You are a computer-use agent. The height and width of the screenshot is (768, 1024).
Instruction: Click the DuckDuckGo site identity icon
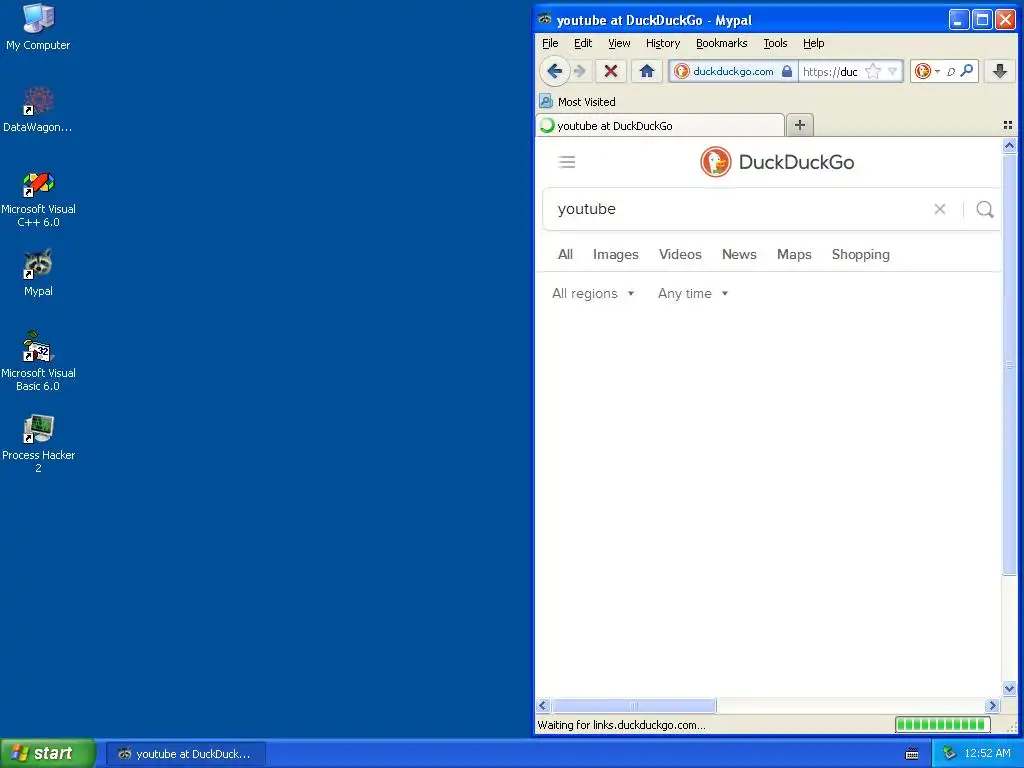[x=682, y=71]
